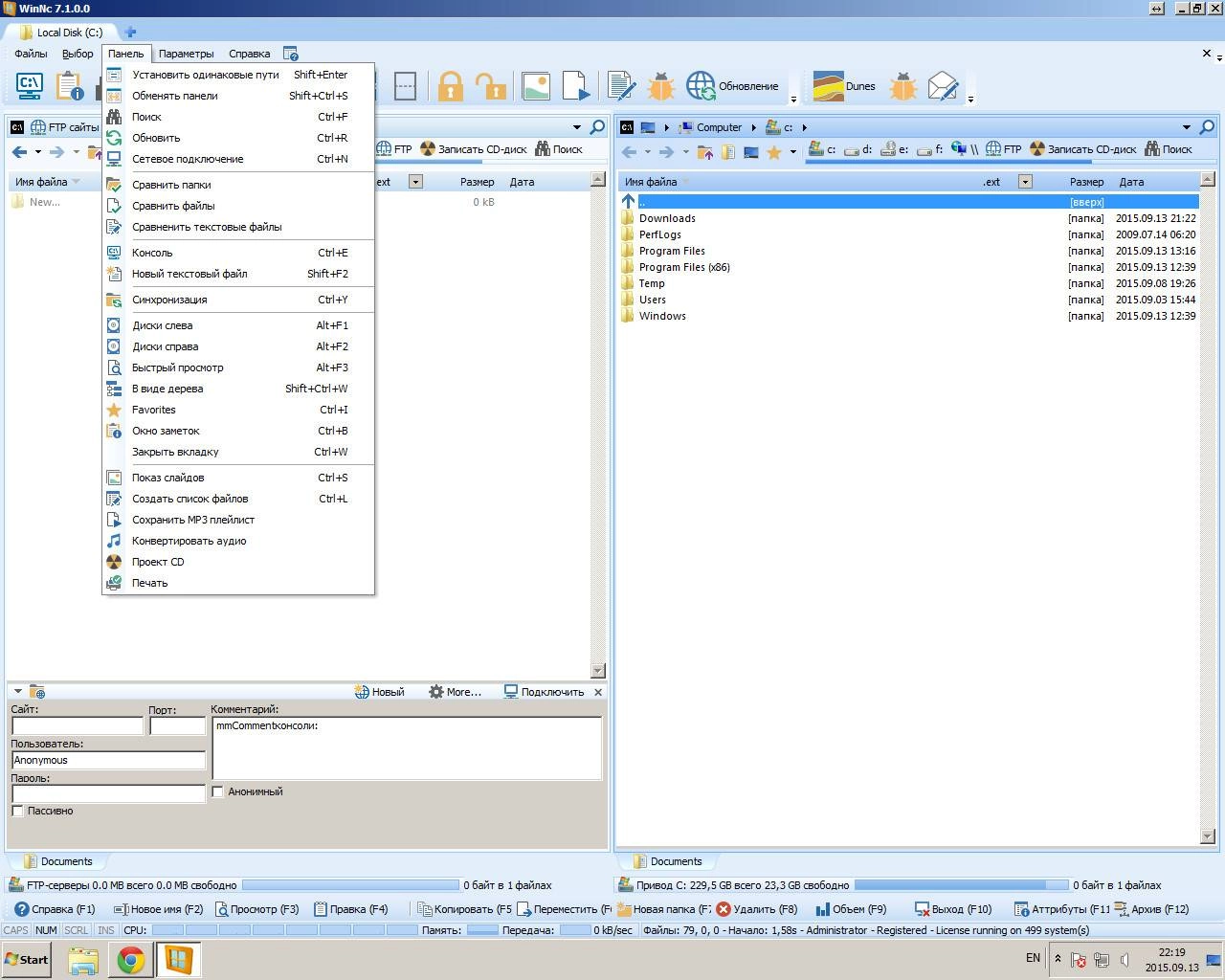This screenshot has width=1225, height=980.
Task: Click Записать CD-диск in right panel
Action: [1082, 149]
